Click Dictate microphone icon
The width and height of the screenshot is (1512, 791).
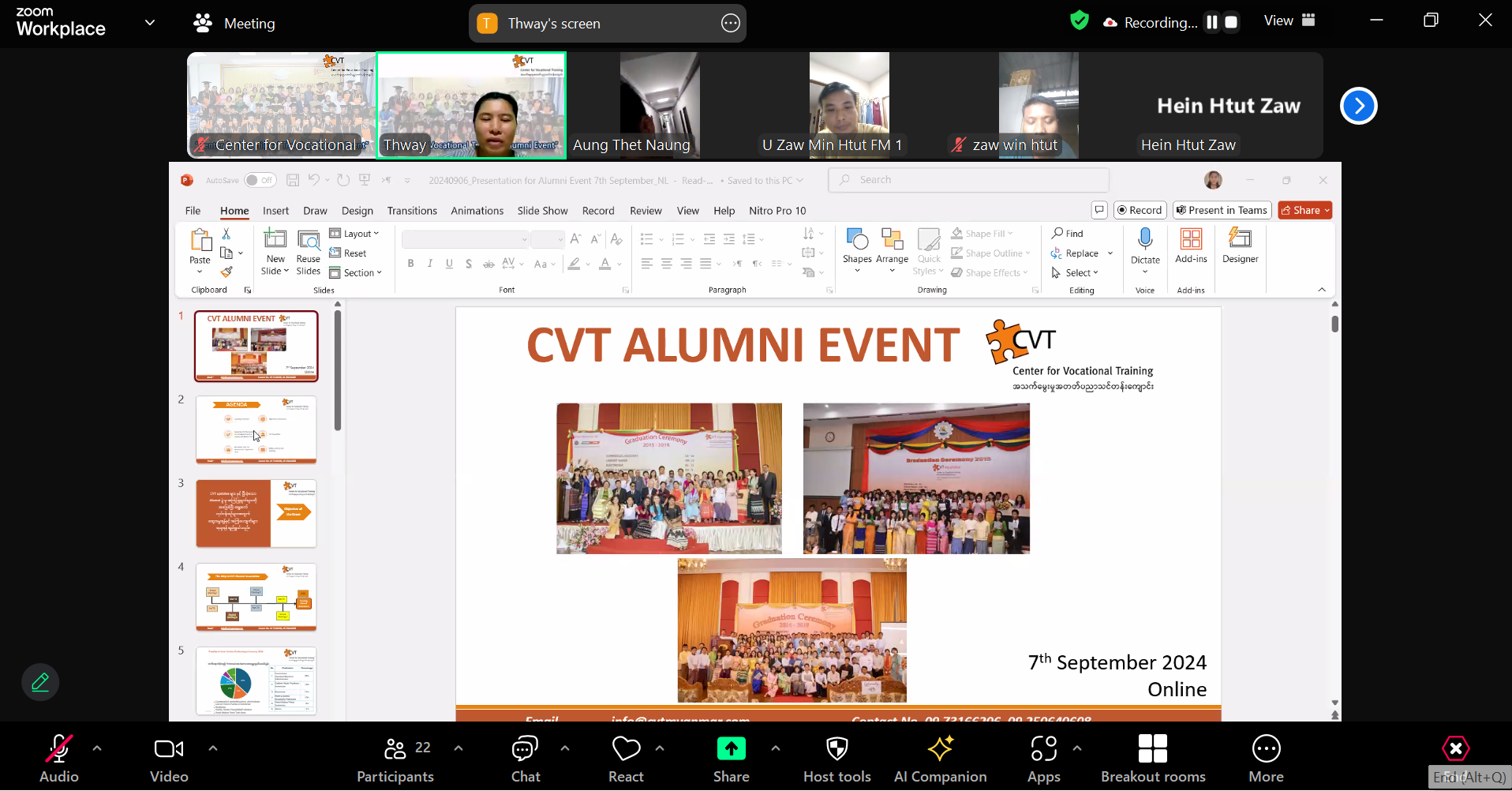pos(1145,239)
